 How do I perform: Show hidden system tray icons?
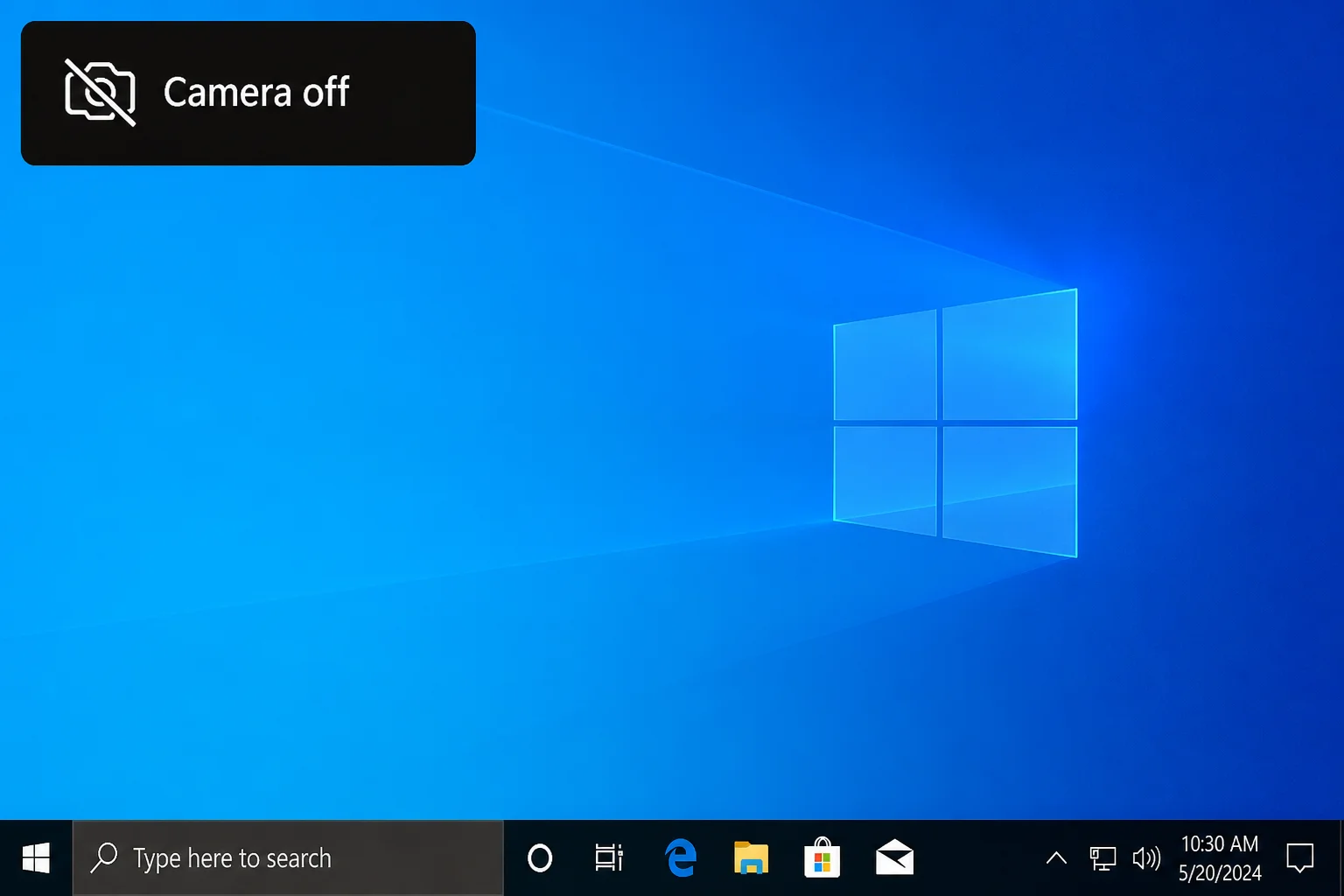pos(1056,858)
